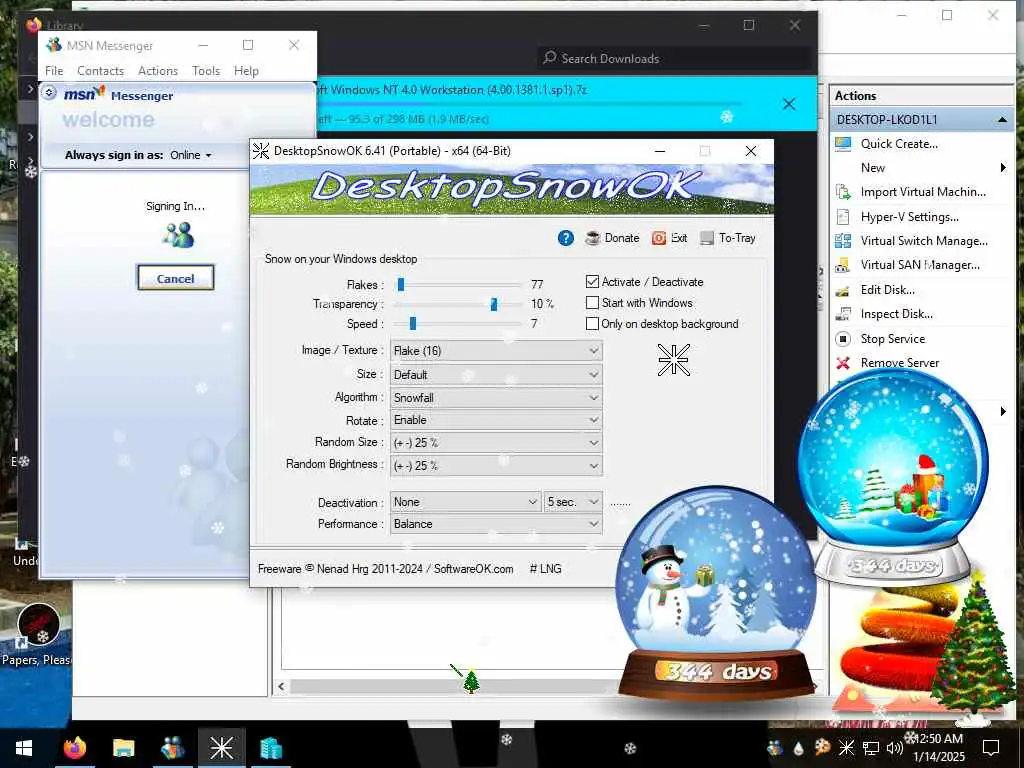Cancel the Windows NT 4.0 download

tap(789, 104)
